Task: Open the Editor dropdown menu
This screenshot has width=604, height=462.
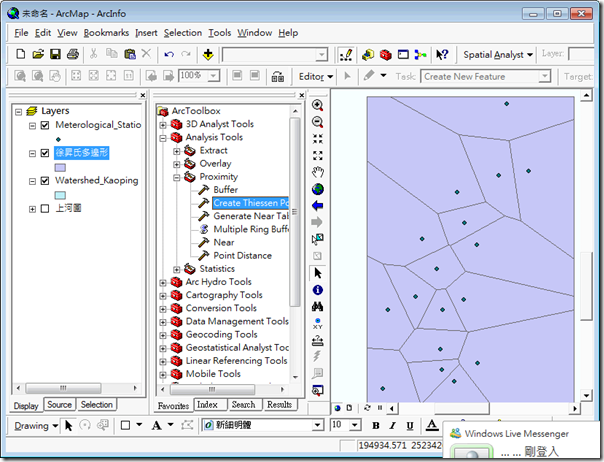Action: [315, 77]
